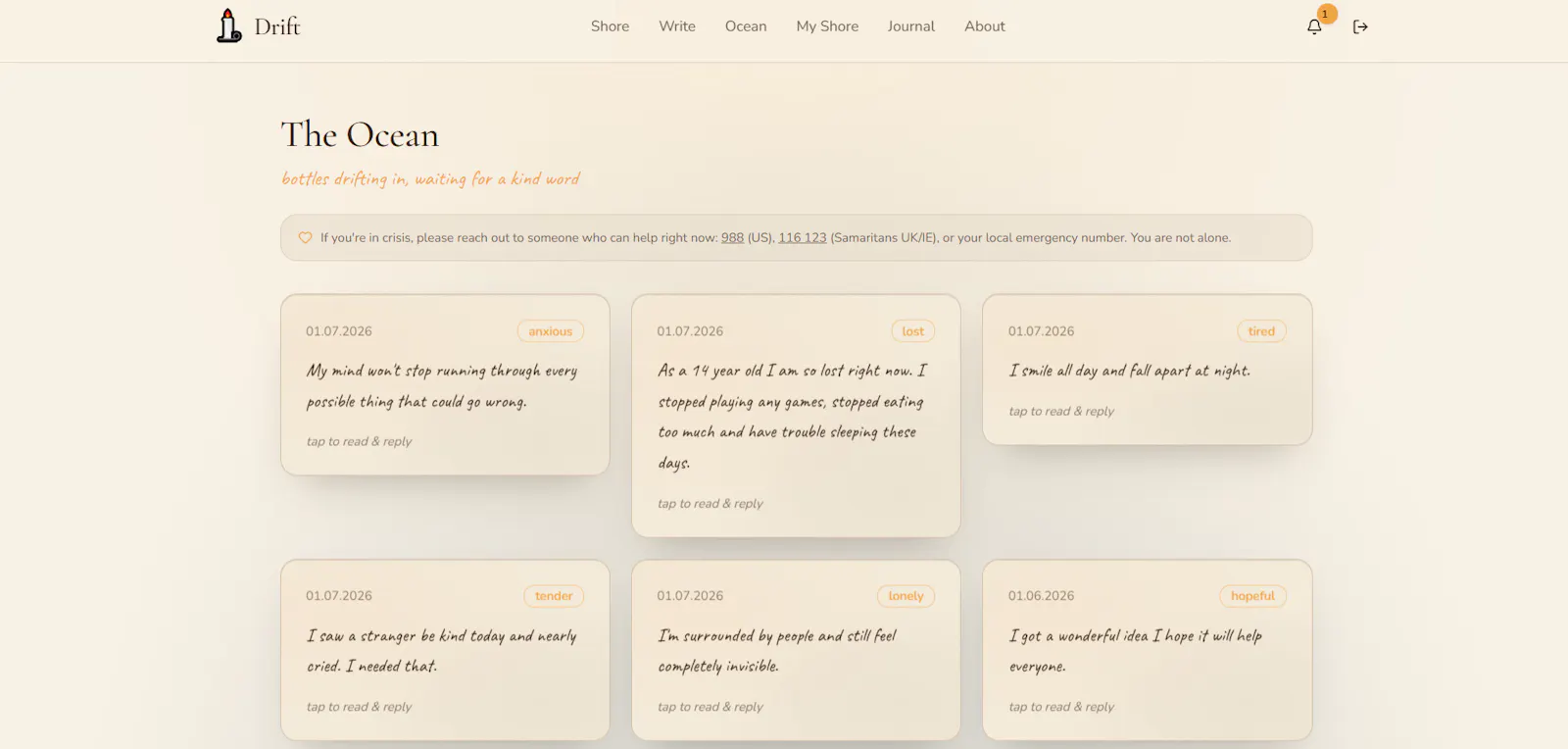
Task: Open the Journal page
Action: click(x=911, y=26)
